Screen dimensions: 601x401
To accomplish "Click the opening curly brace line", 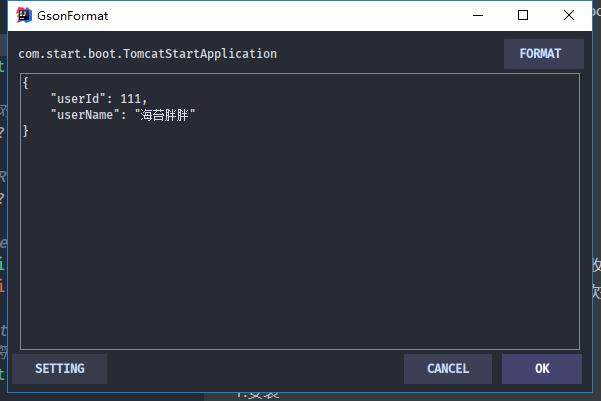I will point(26,83).
